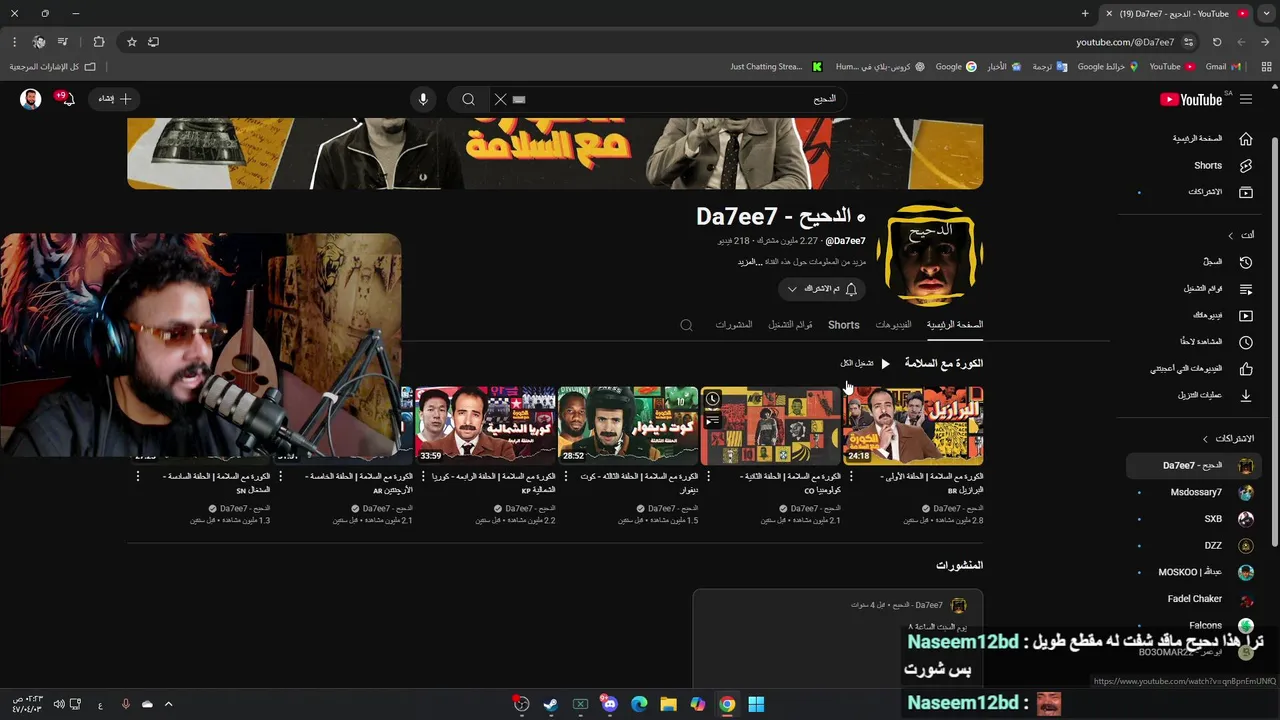Screen dimensions: 1280x720
Task: Switch to Playlists (قوائم التشغيل) channel tab
Action: (x=790, y=325)
